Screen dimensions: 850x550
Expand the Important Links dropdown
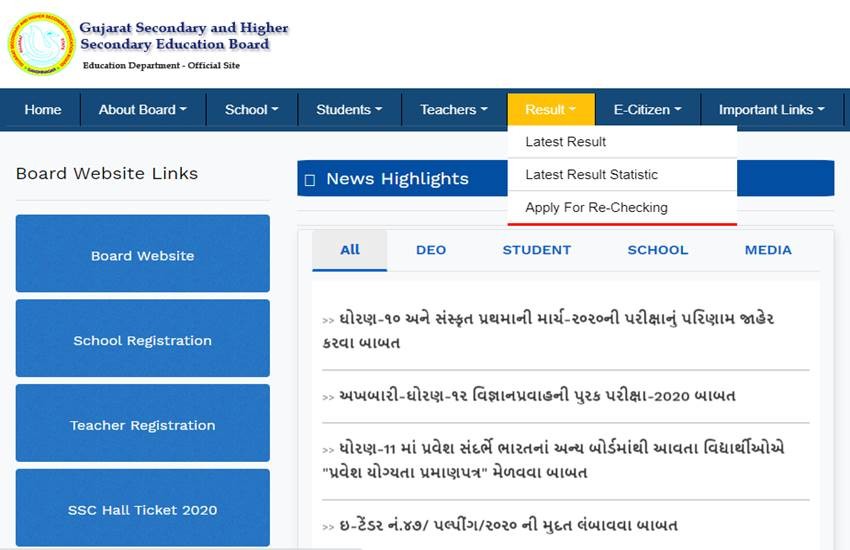point(771,110)
